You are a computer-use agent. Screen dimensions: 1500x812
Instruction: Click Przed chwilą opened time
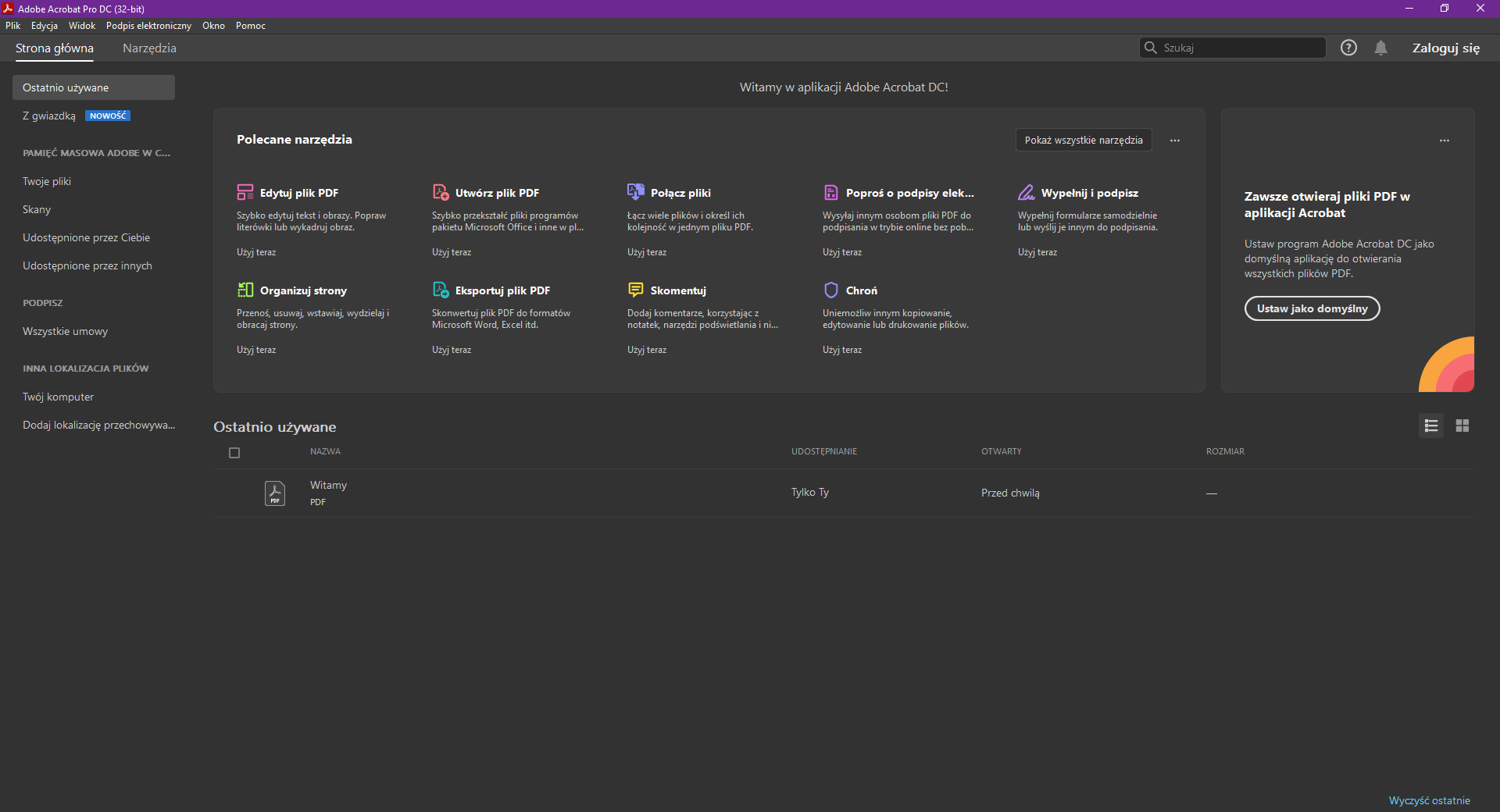1010,493
